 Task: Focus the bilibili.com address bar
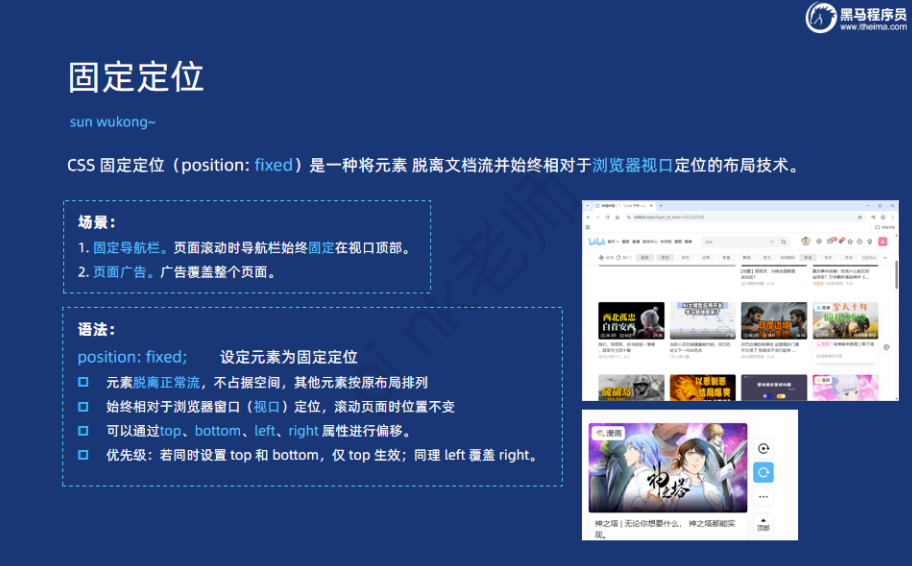tap(745, 217)
